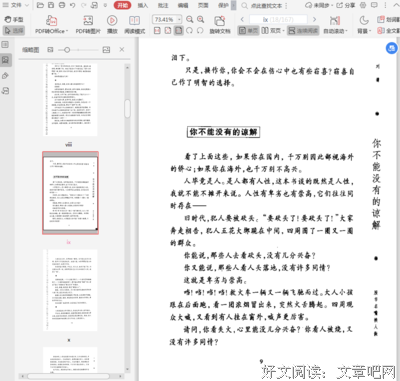Click the actual size page icon
The height and width of the screenshot is (381, 400).
157,31
